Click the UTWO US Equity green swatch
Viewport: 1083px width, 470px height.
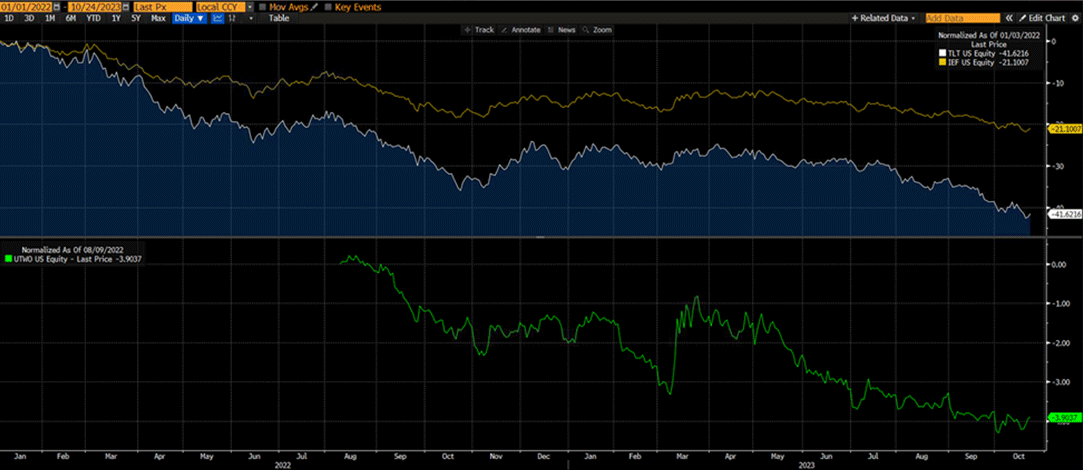point(8,258)
